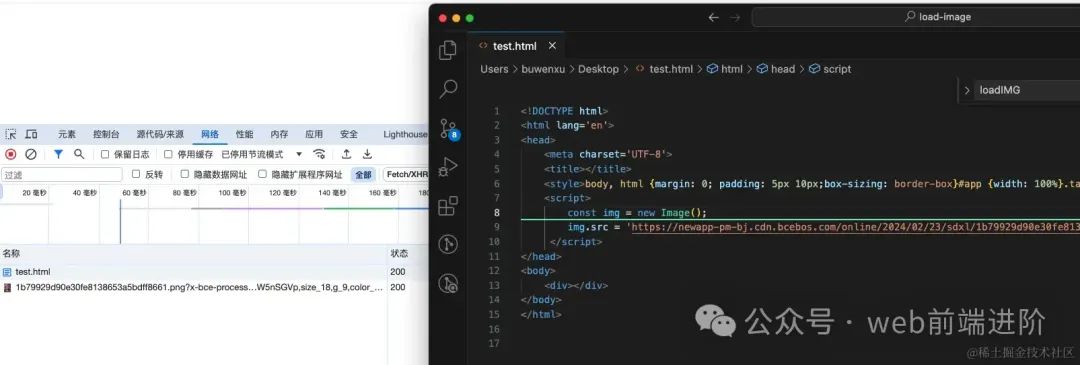The height and width of the screenshot is (365, 1080).
Task: Open the Extensions view in VS Code
Action: point(448,205)
